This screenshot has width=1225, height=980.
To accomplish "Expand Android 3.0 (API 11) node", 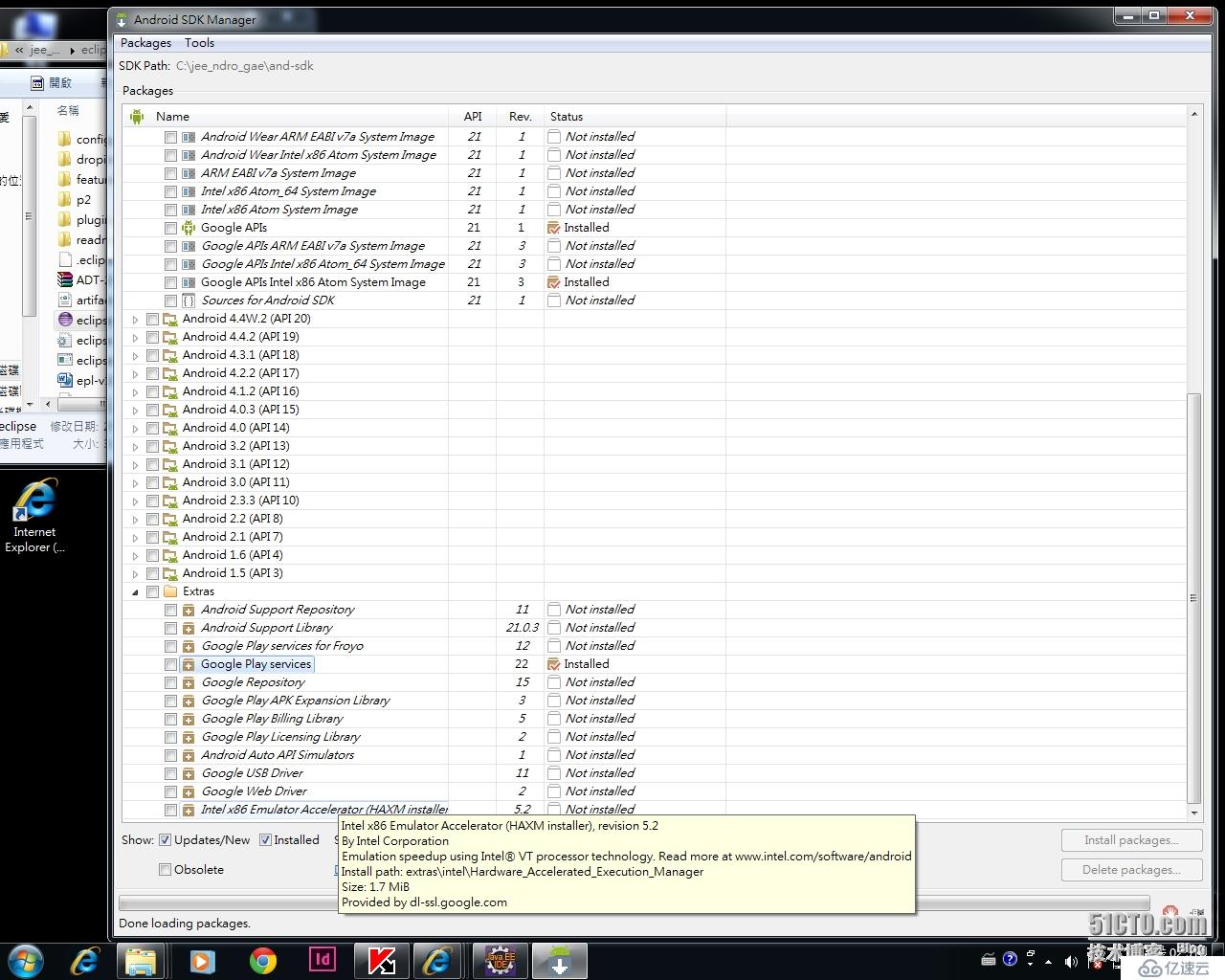I will 135,483.
